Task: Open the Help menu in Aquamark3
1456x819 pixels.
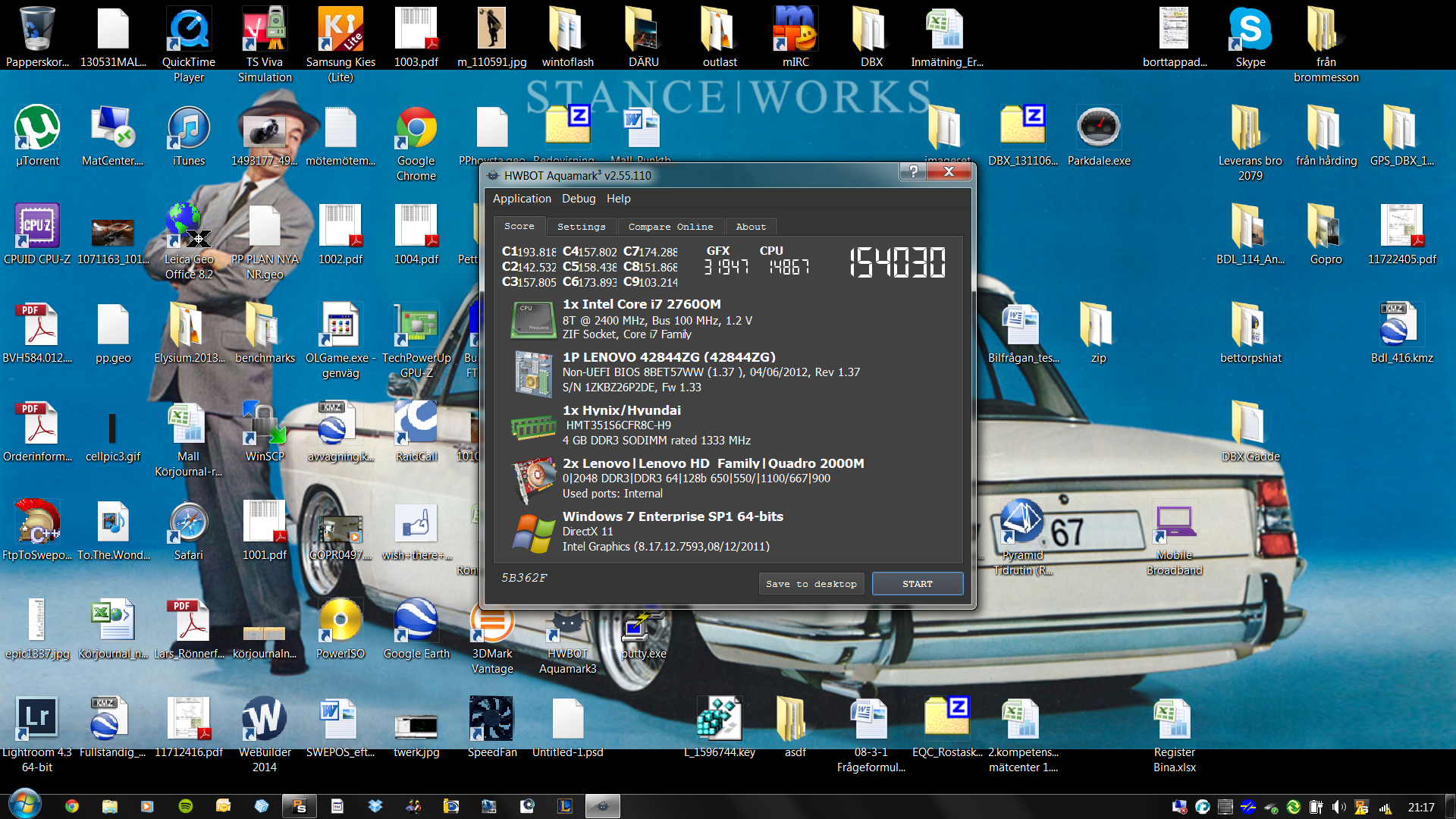Action: 618,199
